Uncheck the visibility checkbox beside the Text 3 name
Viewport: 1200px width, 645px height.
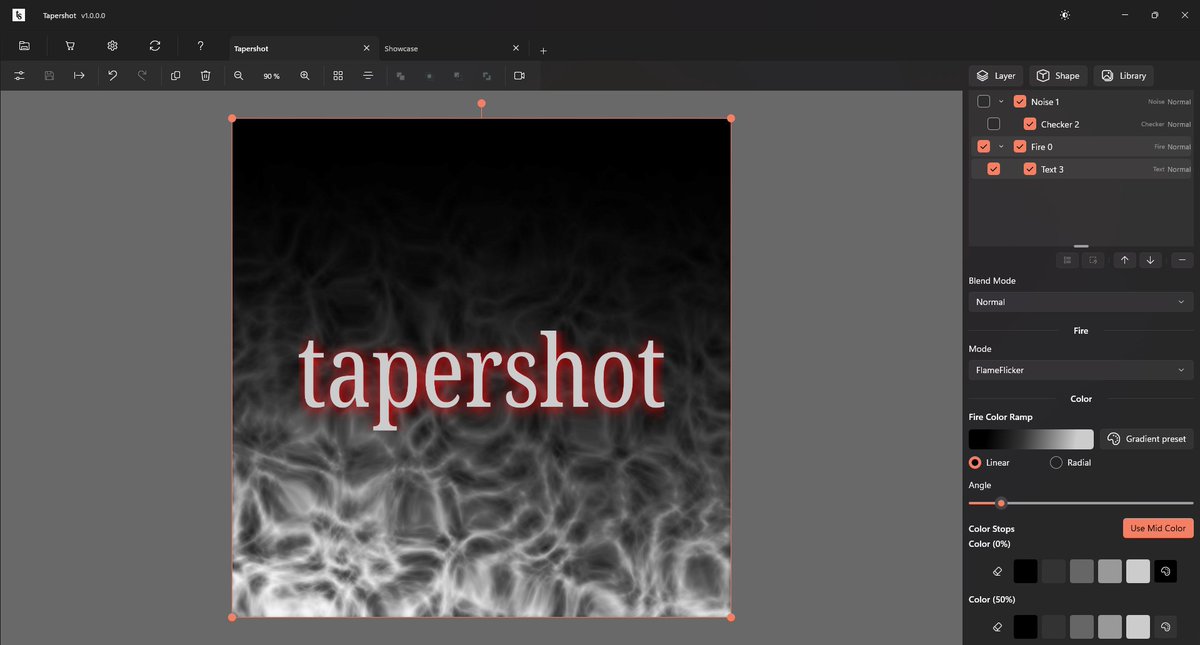tap(1030, 169)
